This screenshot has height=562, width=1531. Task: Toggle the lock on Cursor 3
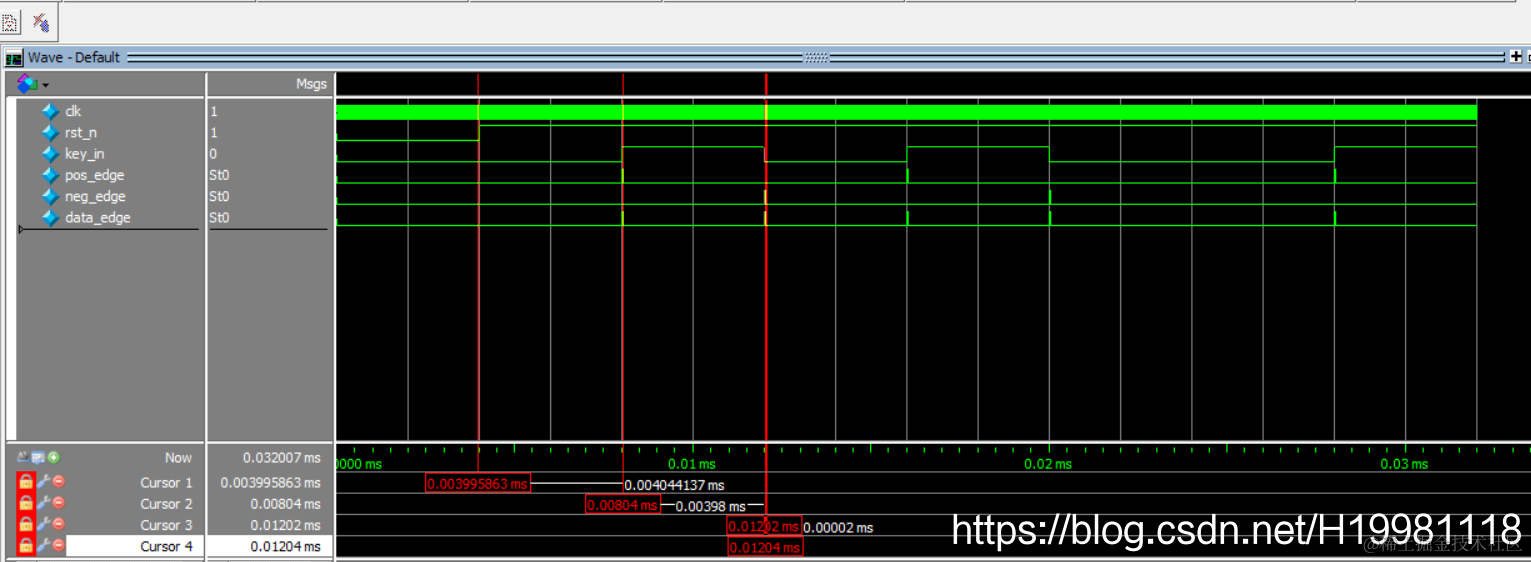(x=26, y=525)
